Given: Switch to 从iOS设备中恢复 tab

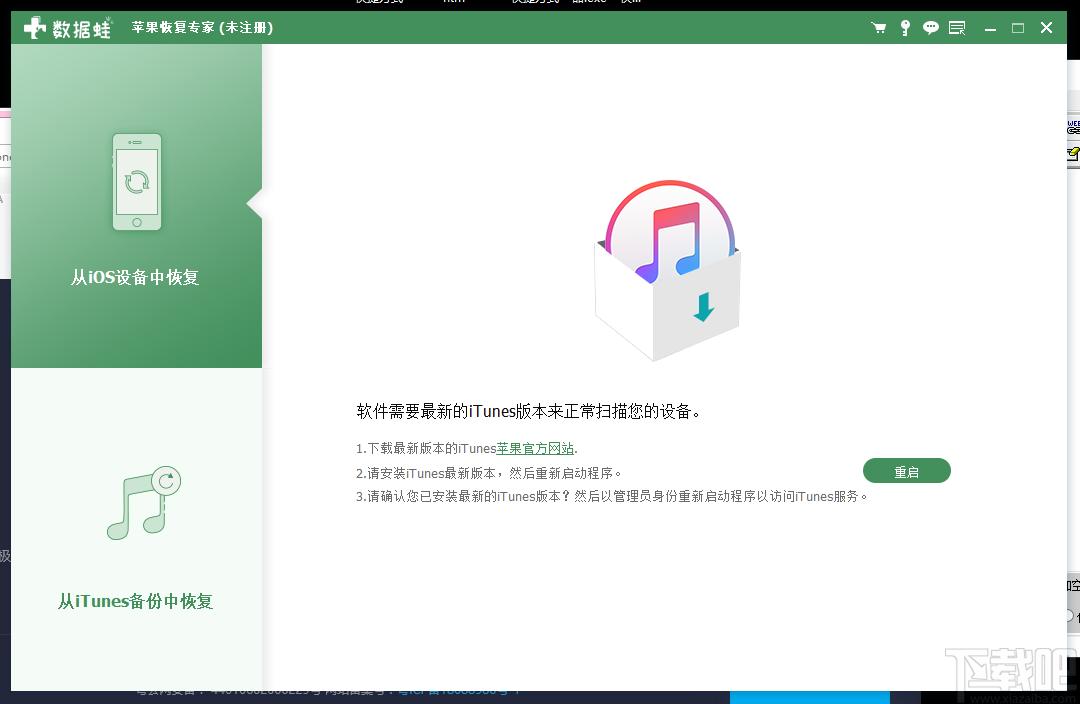Looking at the screenshot, I should 136,205.
